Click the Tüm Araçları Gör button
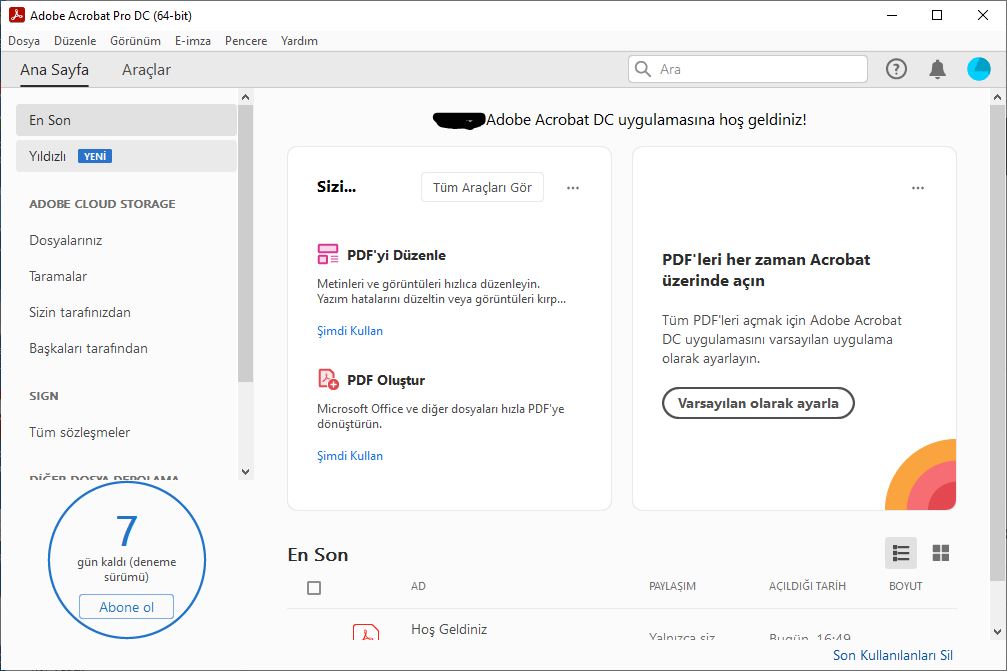The image size is (1007, 671). [x=482, y=187]
